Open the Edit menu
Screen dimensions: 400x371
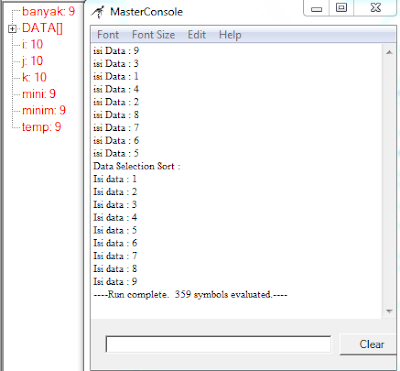click(197, 35)
